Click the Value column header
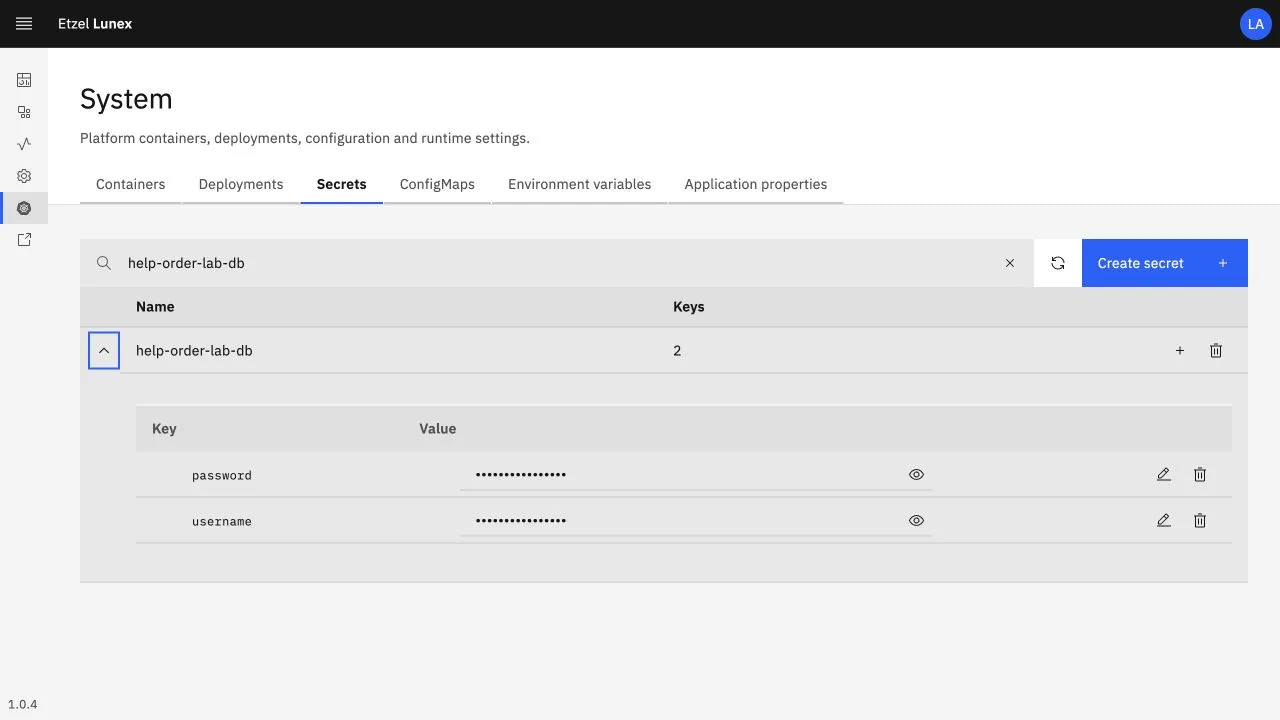 (438, 429)
